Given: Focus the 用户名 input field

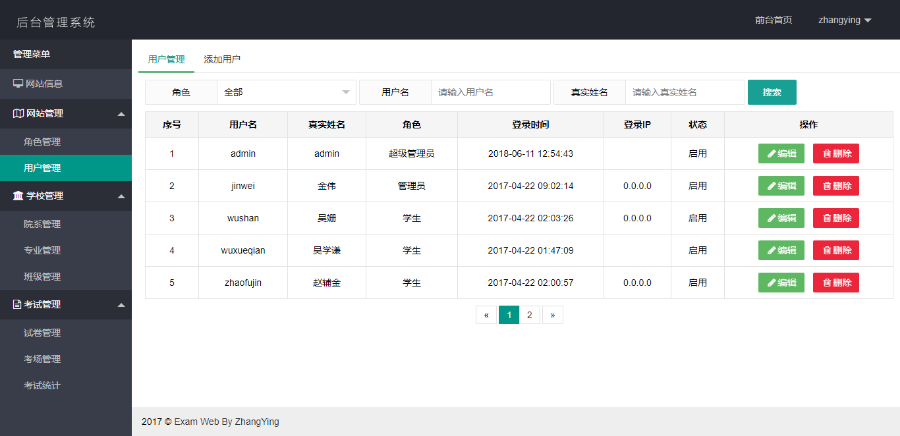Looking at the screenshot, I should coord(491,92).
